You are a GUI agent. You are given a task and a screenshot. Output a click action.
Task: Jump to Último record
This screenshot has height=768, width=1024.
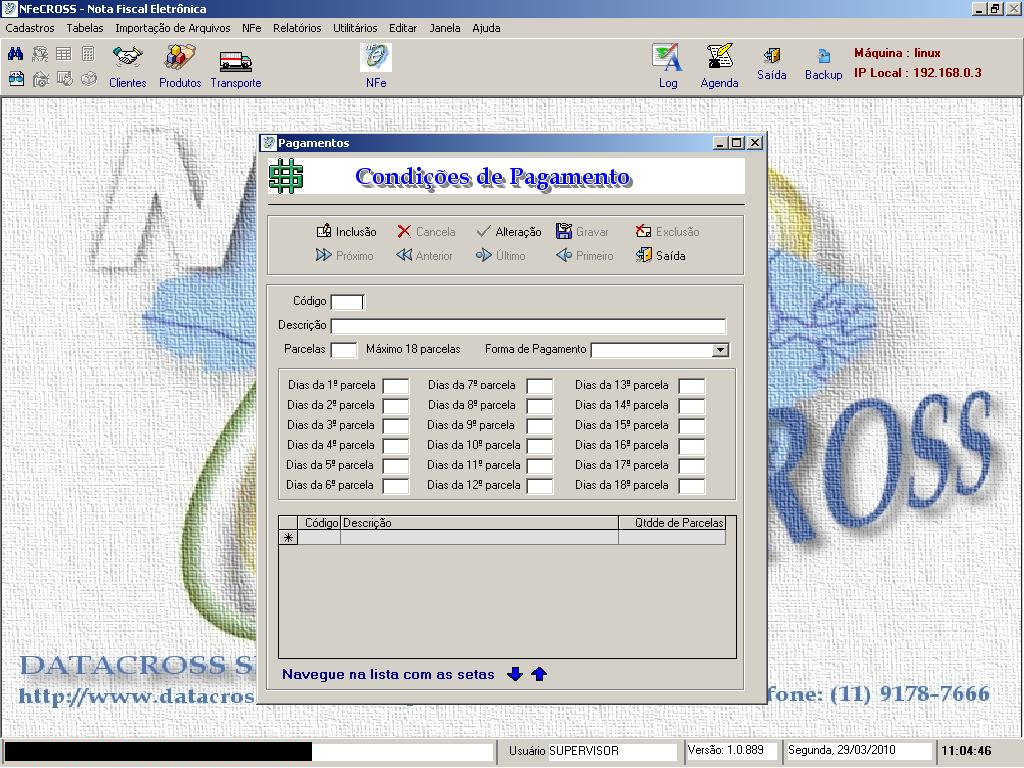[x=500, y=255]
